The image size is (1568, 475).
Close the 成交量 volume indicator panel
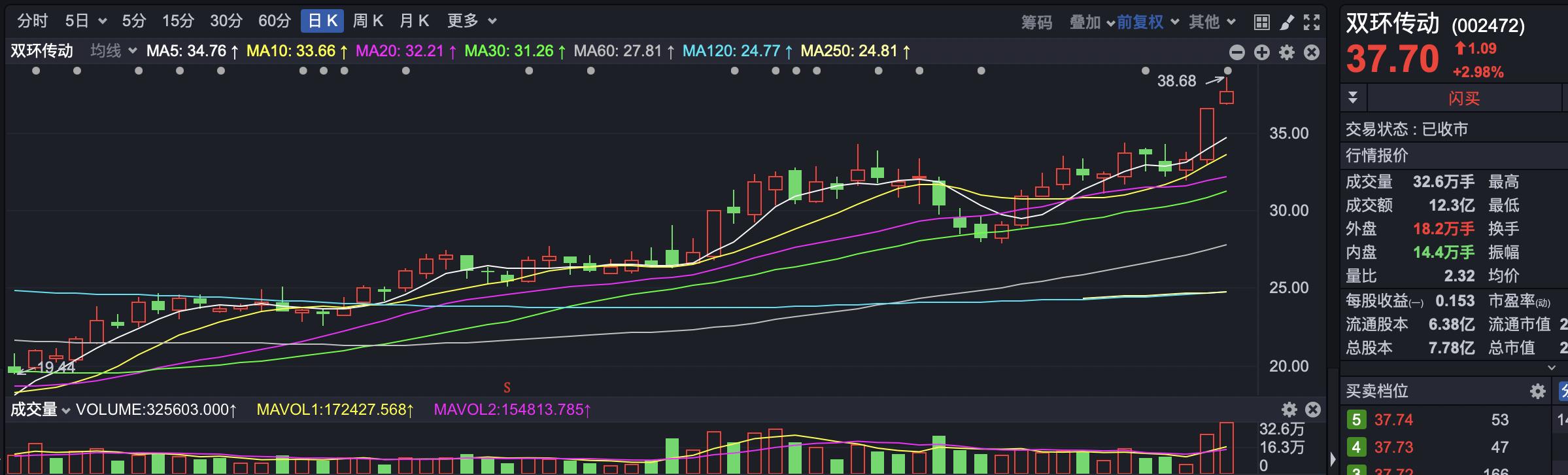pyautogui.click(x=1312, y=410)
